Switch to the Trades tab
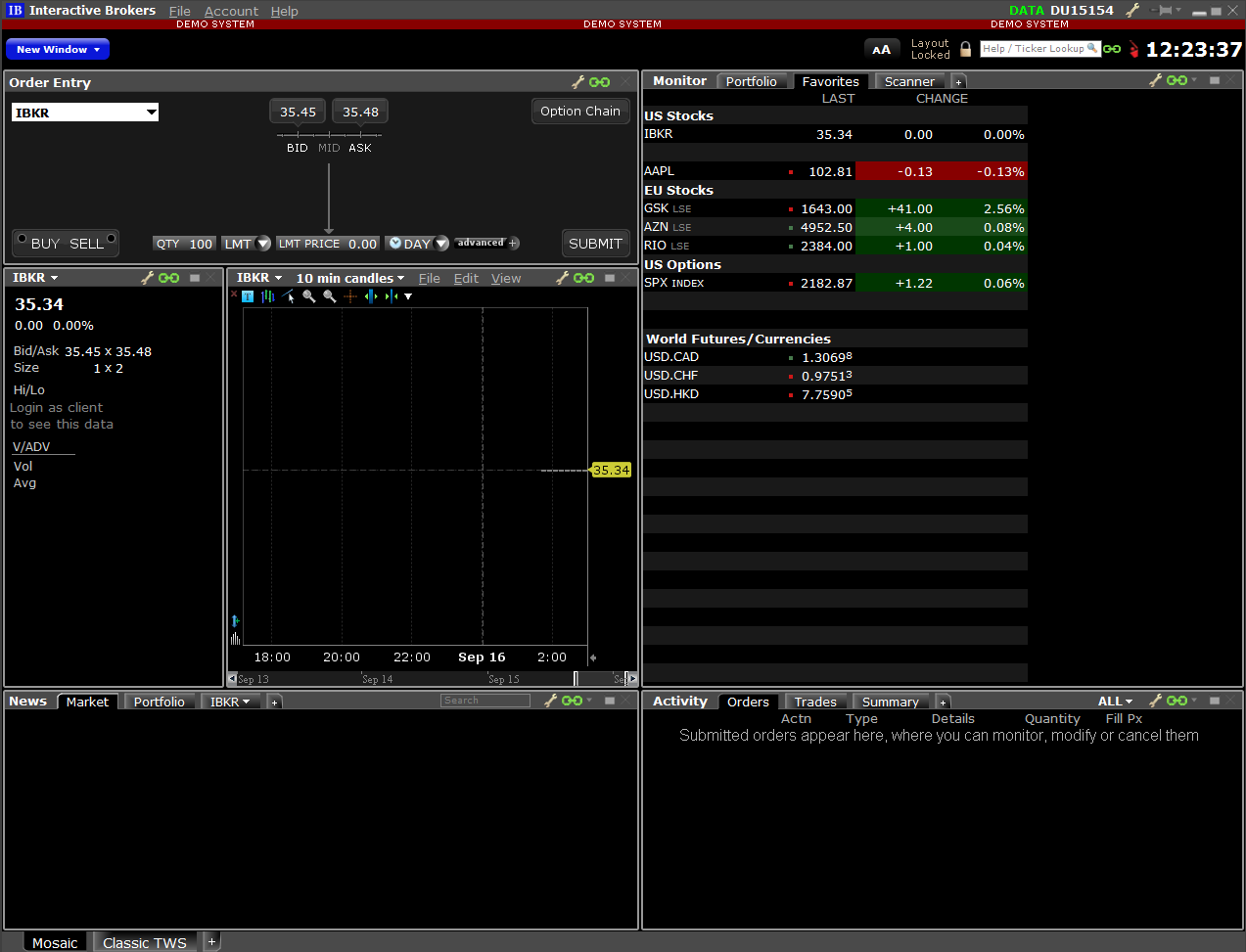 815,702
